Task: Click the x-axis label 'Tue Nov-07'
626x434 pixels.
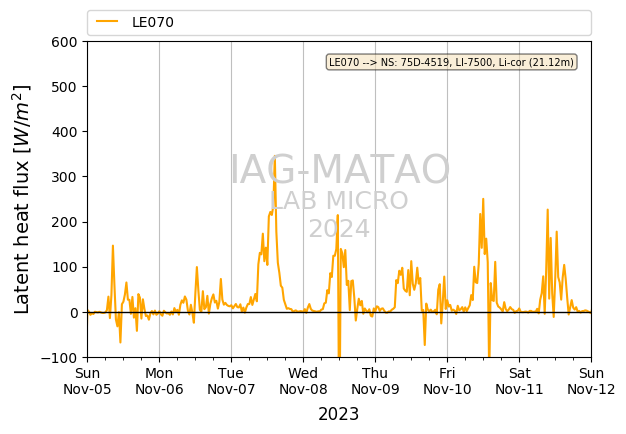Action: click(x=231, y=381)
